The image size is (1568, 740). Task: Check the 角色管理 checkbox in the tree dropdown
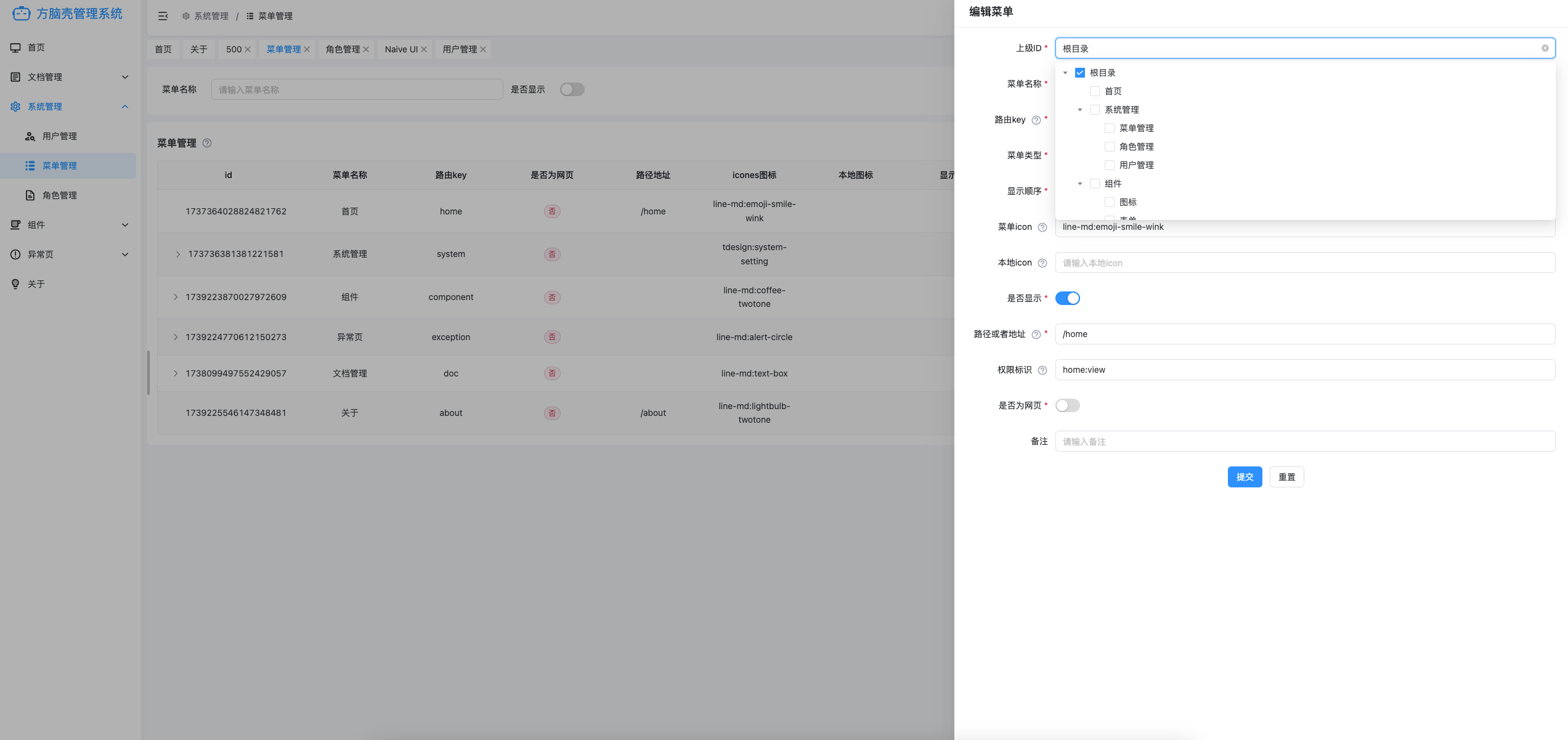pos(1109,147)
